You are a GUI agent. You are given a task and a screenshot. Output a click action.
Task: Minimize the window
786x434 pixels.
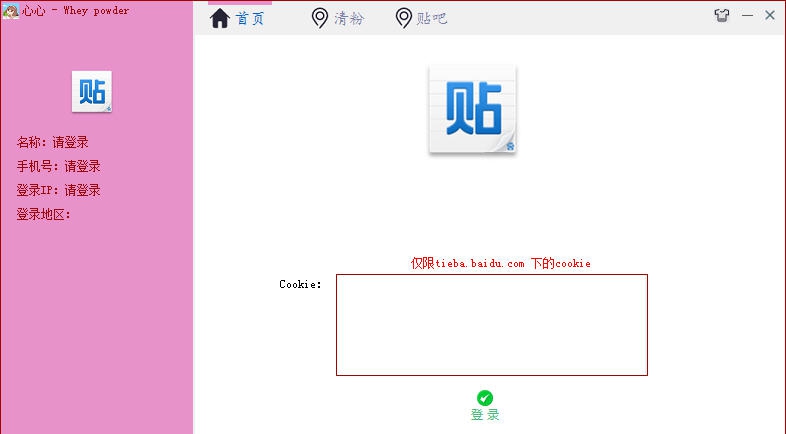[x=747, y=16]
